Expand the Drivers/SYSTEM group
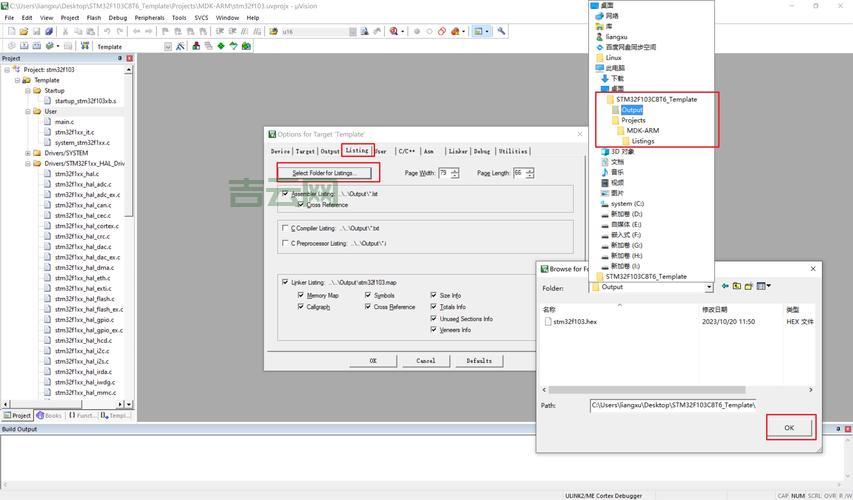This screenshot has width=853, height=500. pos(28,153)
